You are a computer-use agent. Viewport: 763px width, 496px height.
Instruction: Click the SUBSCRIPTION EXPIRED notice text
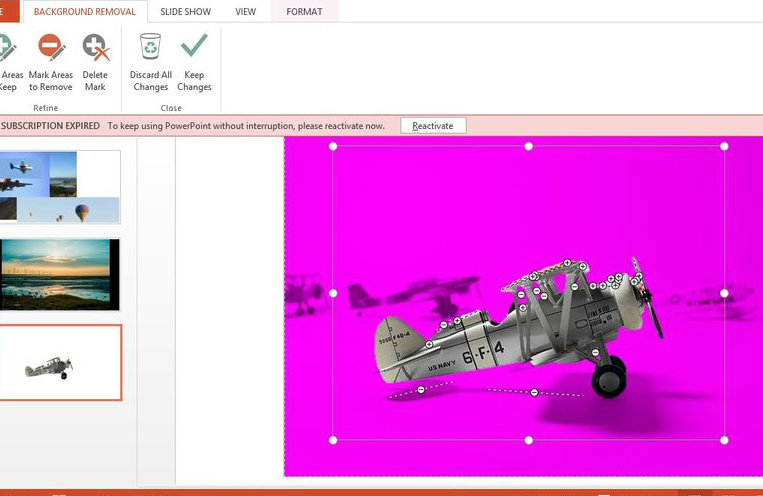point(50,126)
